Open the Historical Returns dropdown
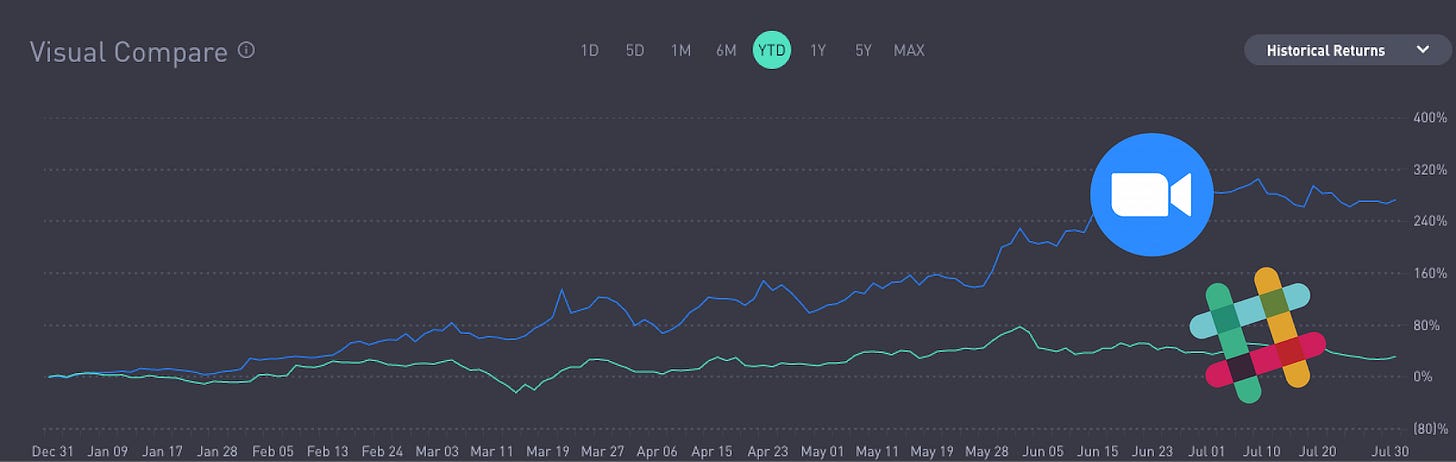Viewport: 1456px width, 462px height. click(1348, 50)
